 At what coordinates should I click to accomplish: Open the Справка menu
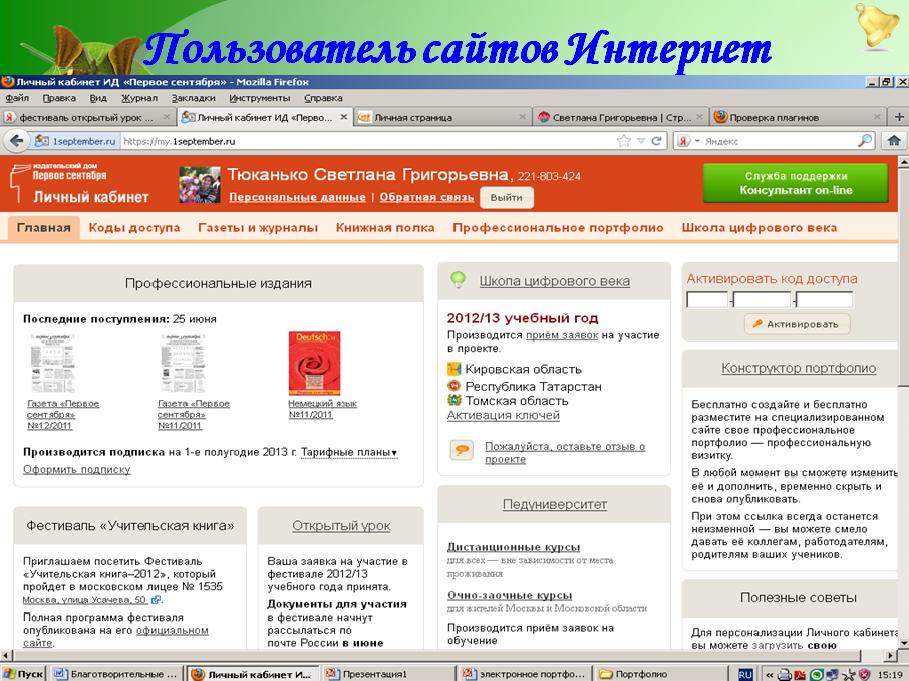tap(323, 98)
